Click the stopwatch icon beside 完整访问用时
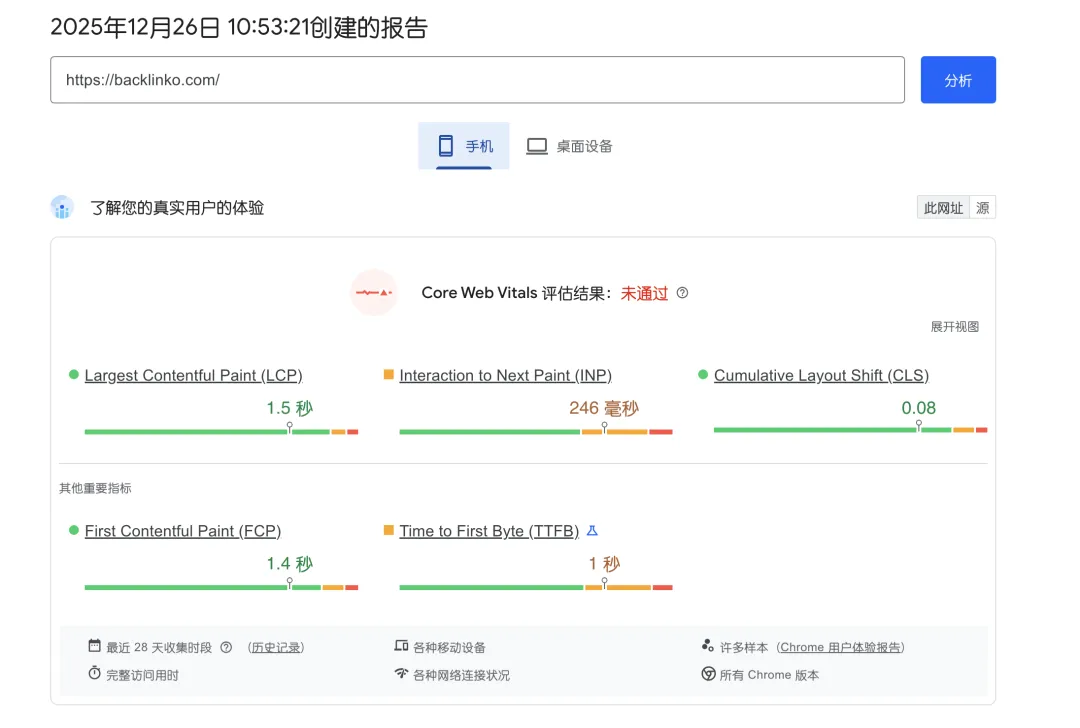The height and width of the screenshot is (728, 1080). tap(95, 674)
